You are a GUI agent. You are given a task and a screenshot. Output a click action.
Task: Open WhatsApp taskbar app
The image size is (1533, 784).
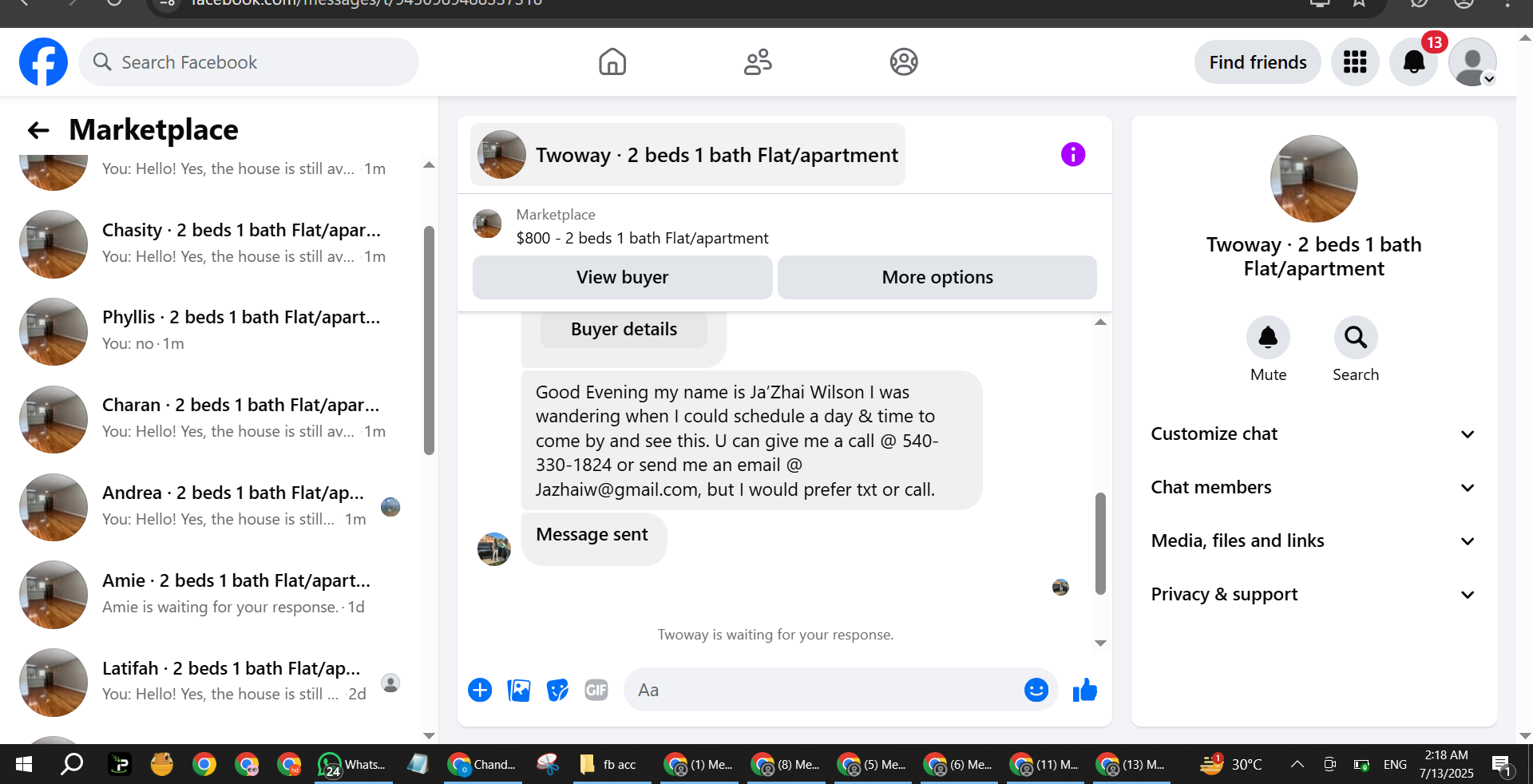pyautogui.click(x=353, y=764)
